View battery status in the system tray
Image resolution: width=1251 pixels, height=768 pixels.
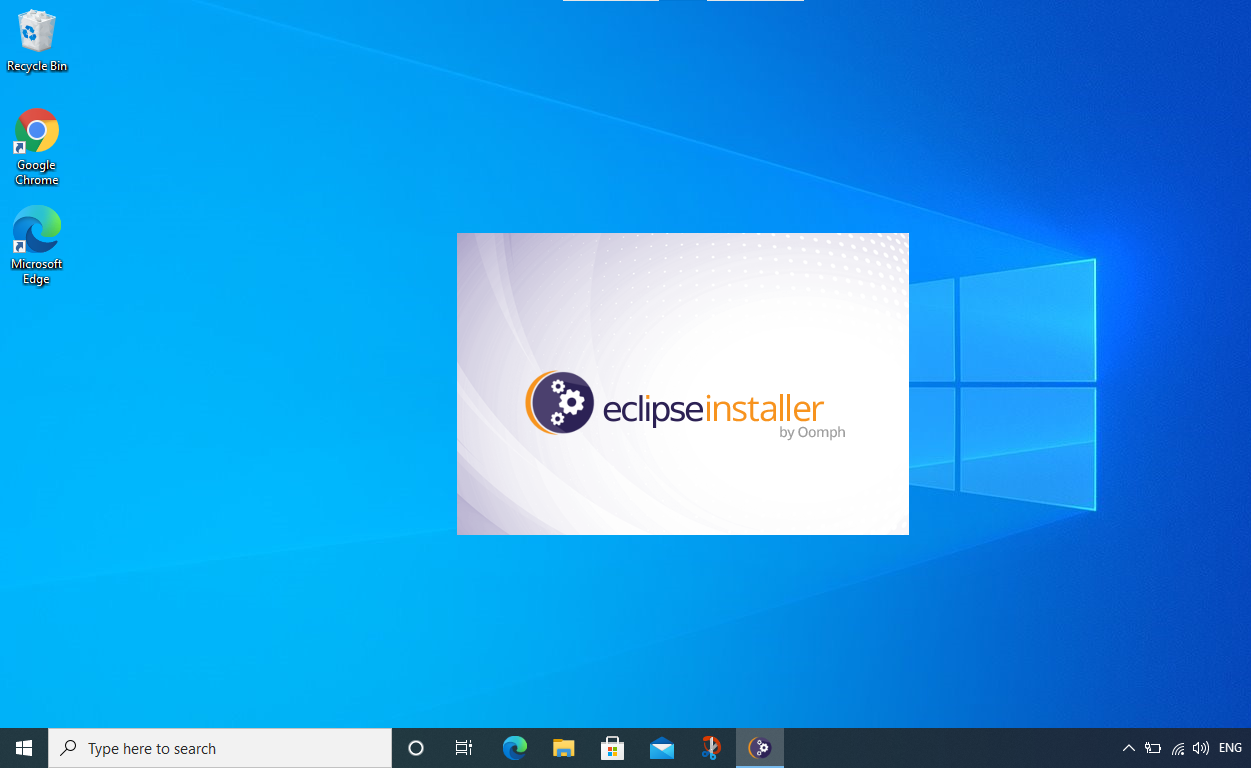[1152, 747]
